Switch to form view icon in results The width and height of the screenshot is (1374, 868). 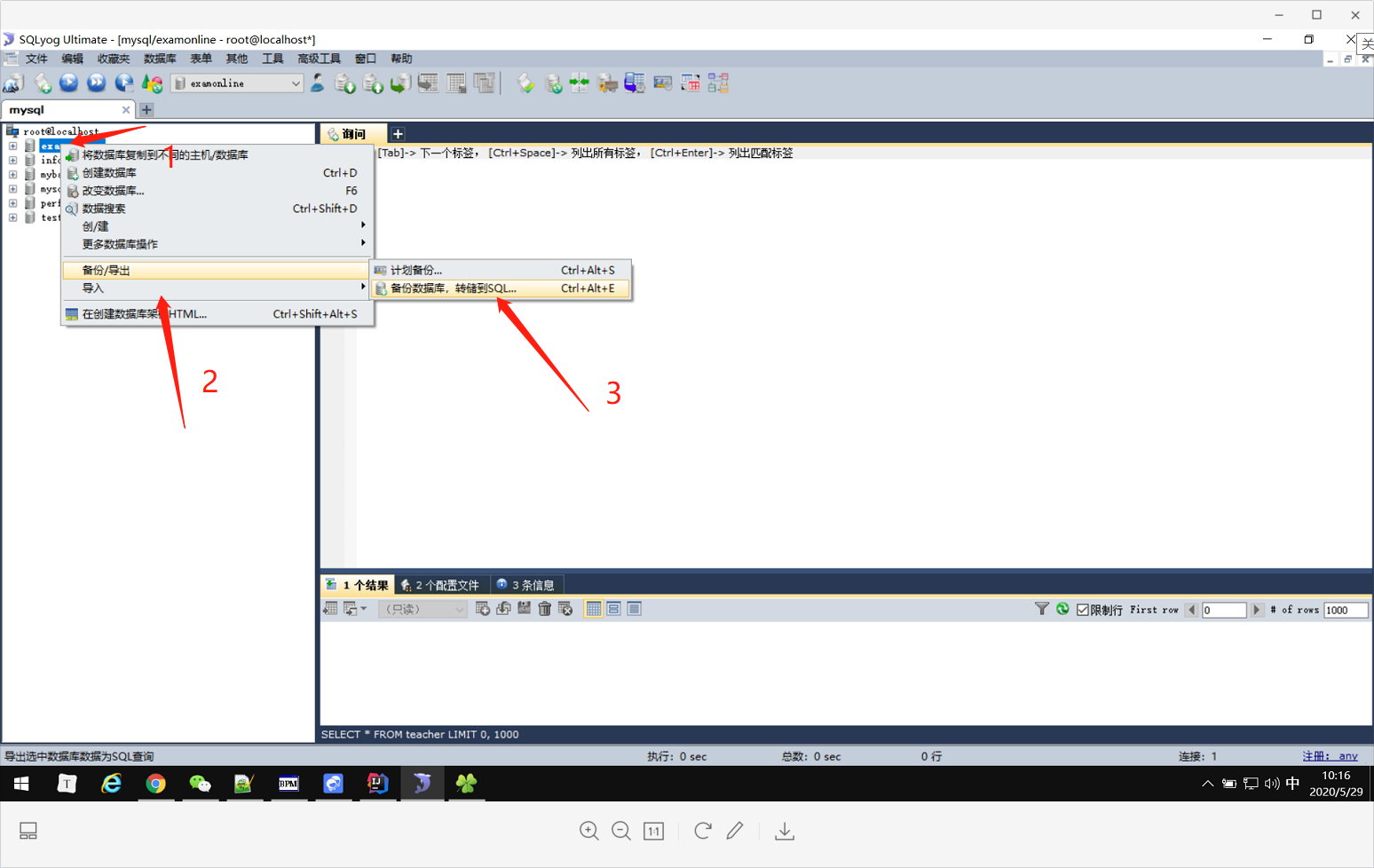point(614,609)
